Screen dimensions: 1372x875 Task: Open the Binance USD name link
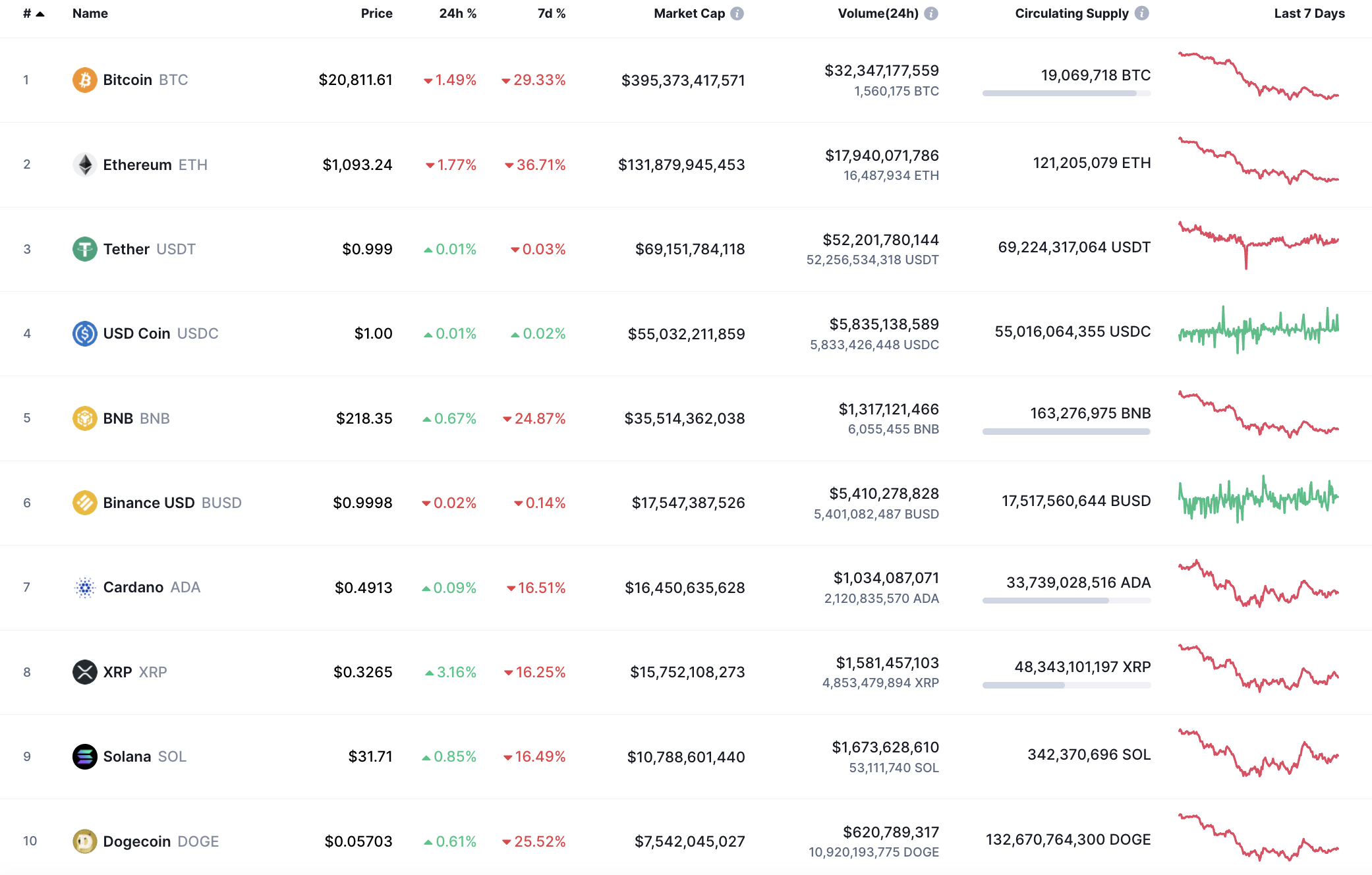coord(149,503)
